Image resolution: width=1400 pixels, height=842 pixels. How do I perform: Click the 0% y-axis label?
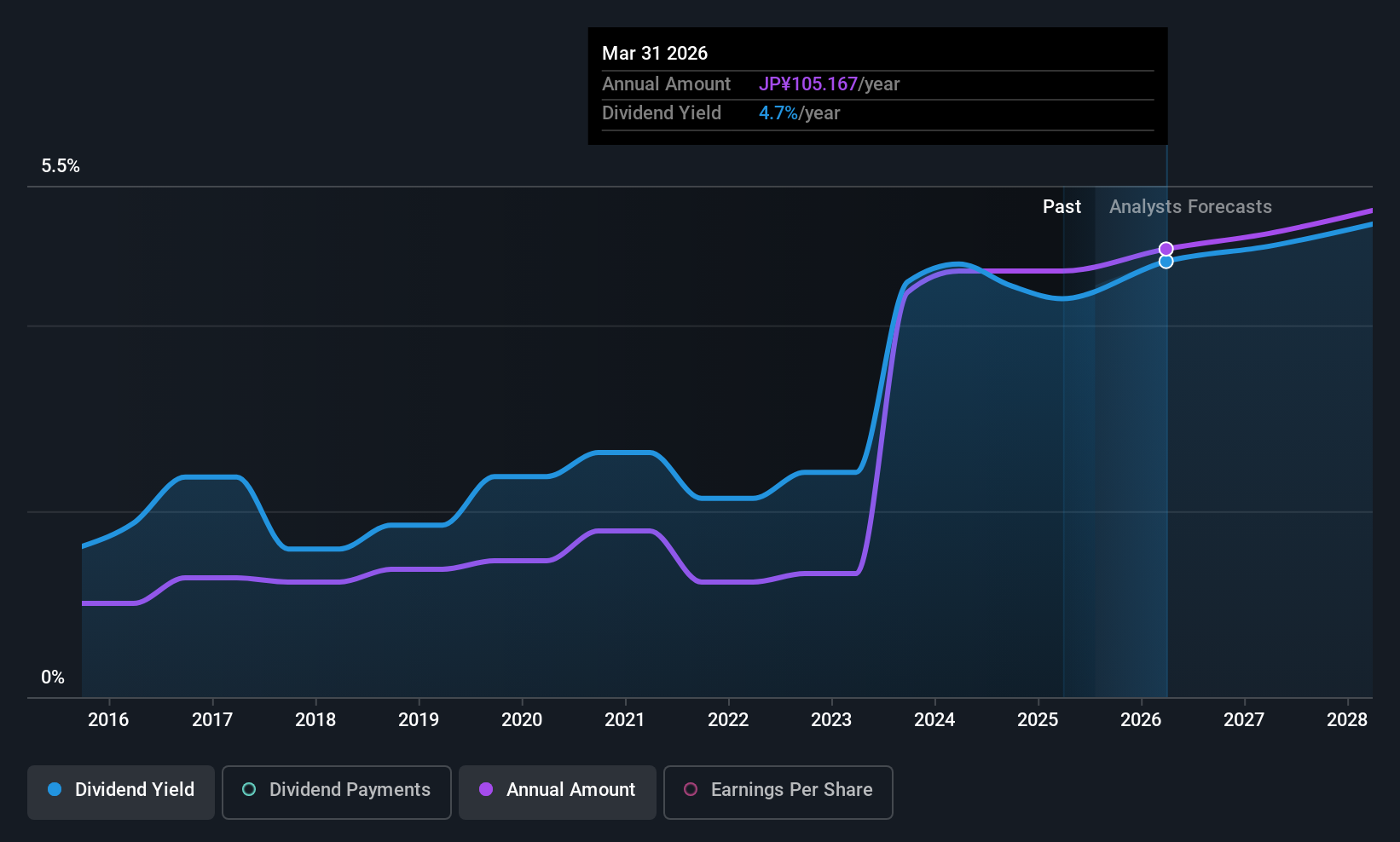click(53, 678)
